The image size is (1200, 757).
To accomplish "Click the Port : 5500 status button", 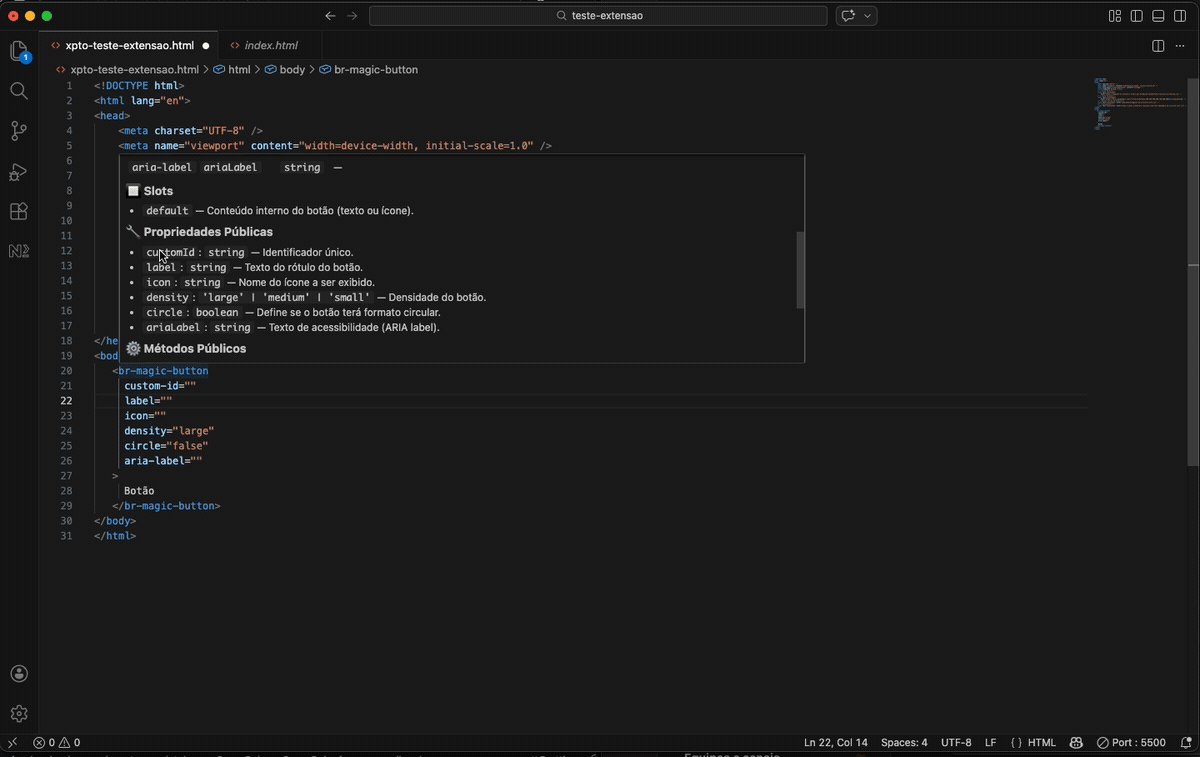I will click(x=1131, y=743).
